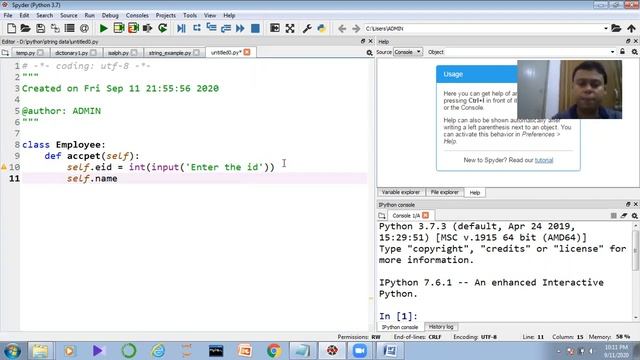Open Edit menu
The height and width of the screenshot is (360, 640).
click(x=24, y=15)
